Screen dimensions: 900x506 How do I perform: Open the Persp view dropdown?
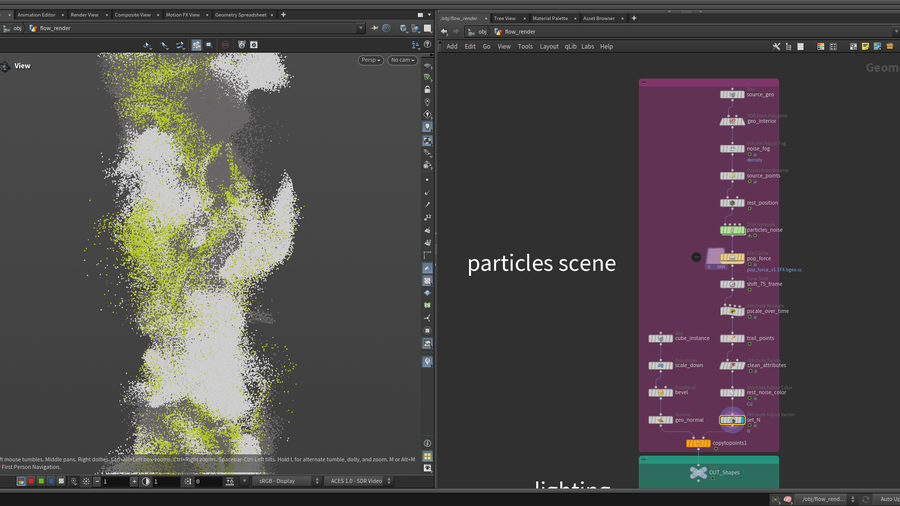coord(371,60)
